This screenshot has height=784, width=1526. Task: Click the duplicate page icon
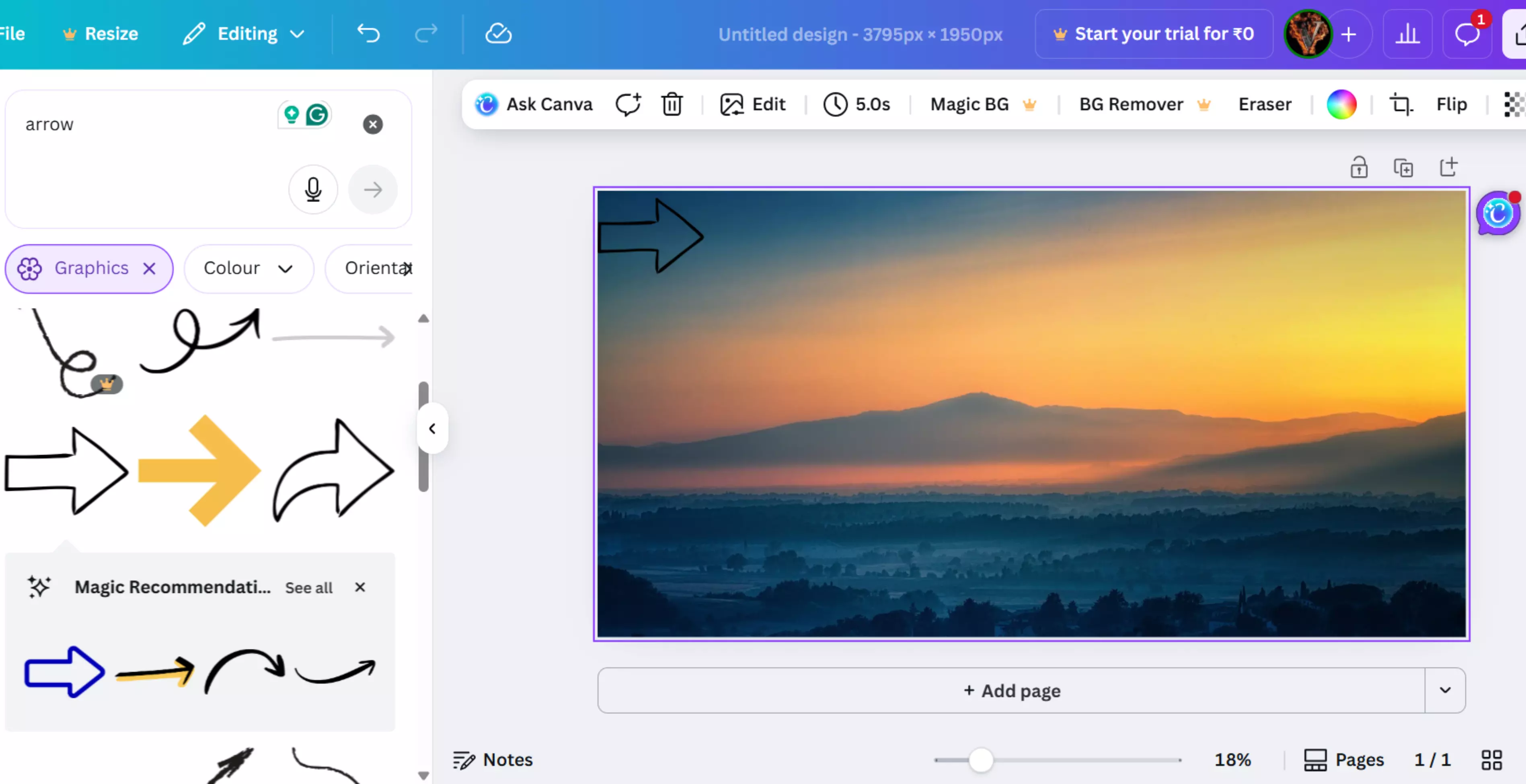point(1403,168)
